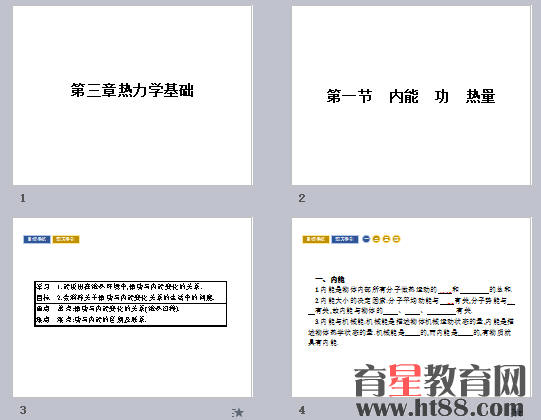Viewport: 541px width, 420px height.
Task: Click the middle yellow circle 三 icon on slide 4
Action: click(386, 239)
